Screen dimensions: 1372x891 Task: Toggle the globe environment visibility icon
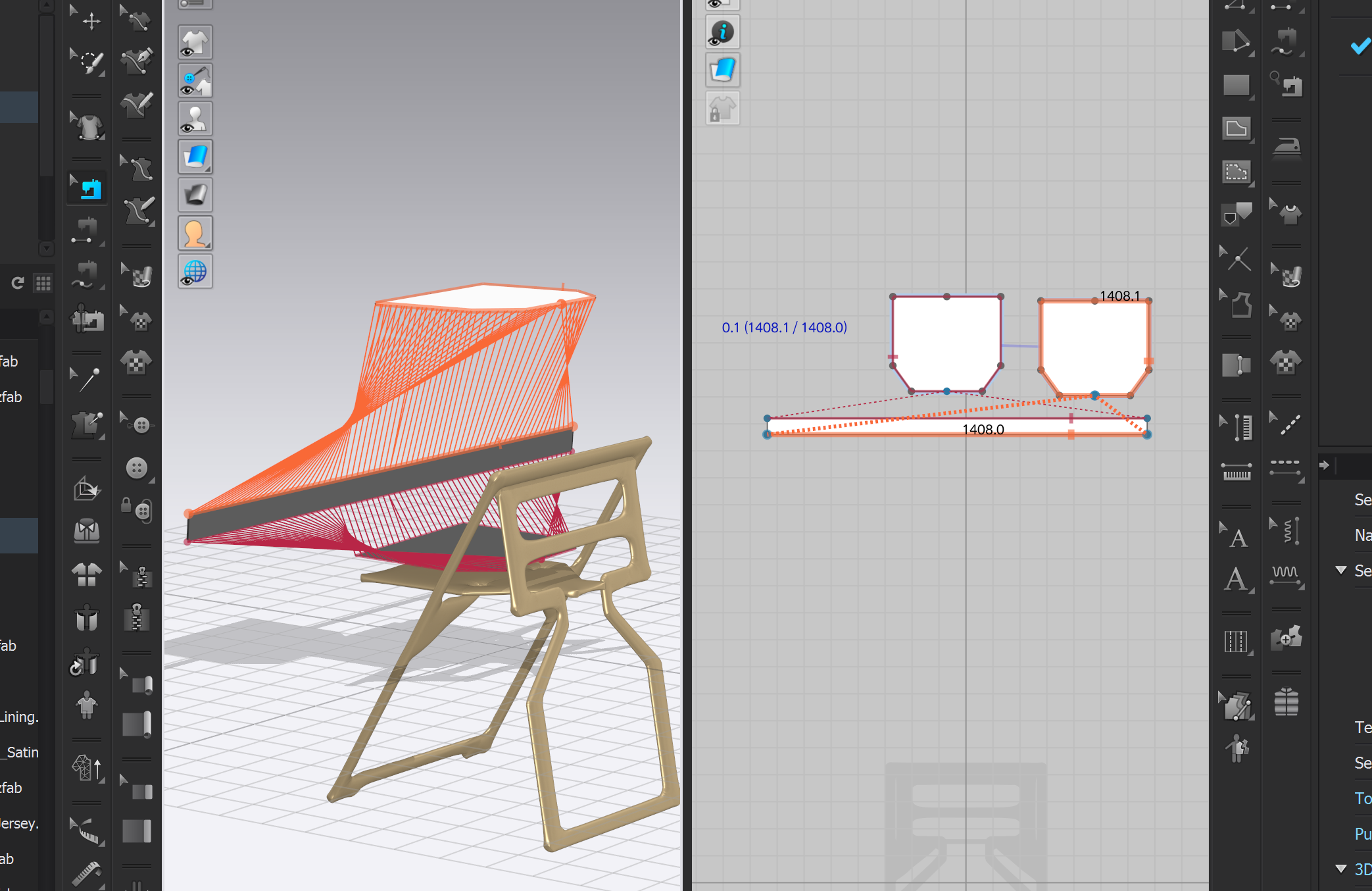pyautogui.click(x=195, y=272)
